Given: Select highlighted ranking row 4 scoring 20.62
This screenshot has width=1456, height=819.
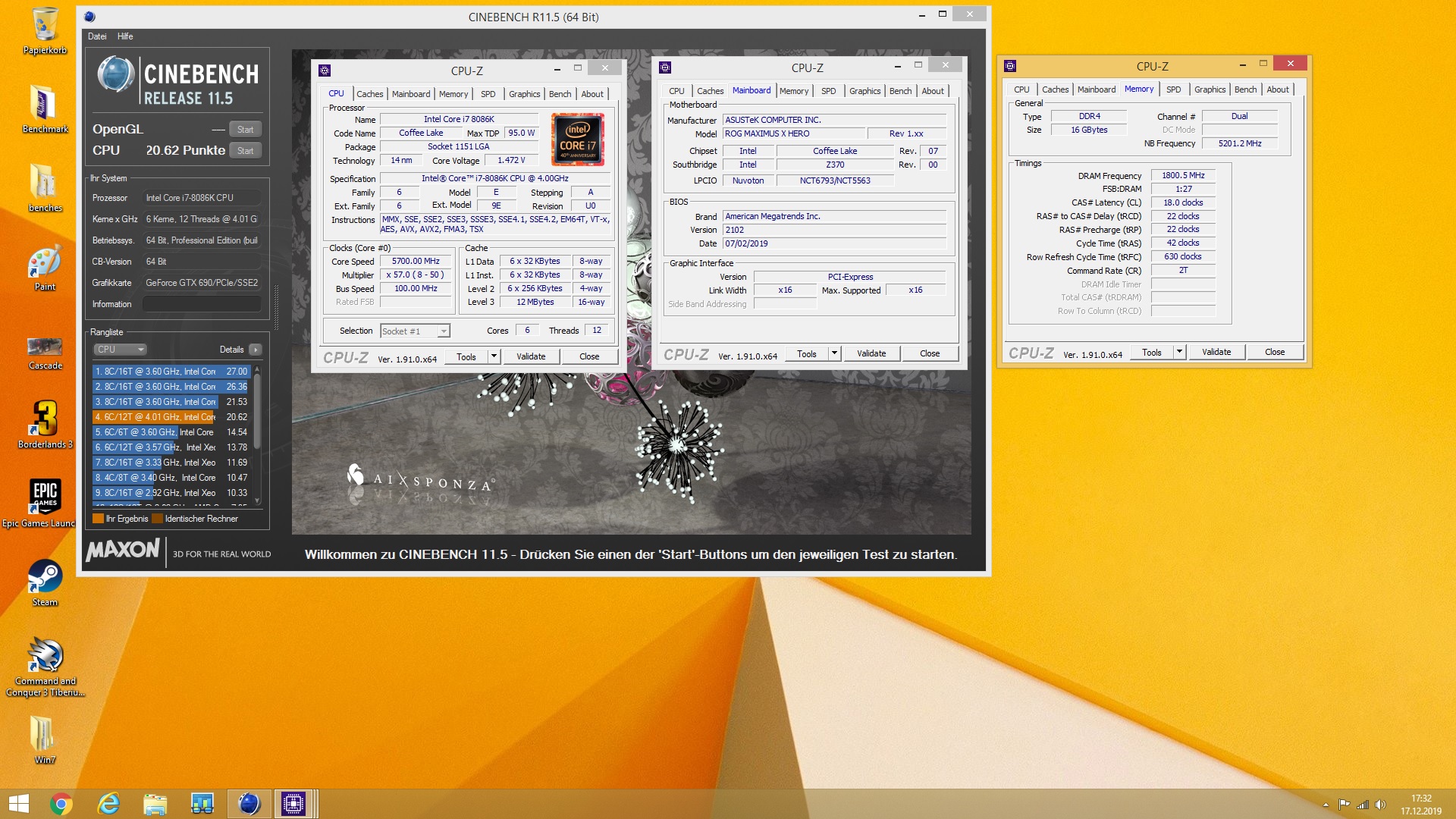Looking at the screenshot, I should (171, 417).
